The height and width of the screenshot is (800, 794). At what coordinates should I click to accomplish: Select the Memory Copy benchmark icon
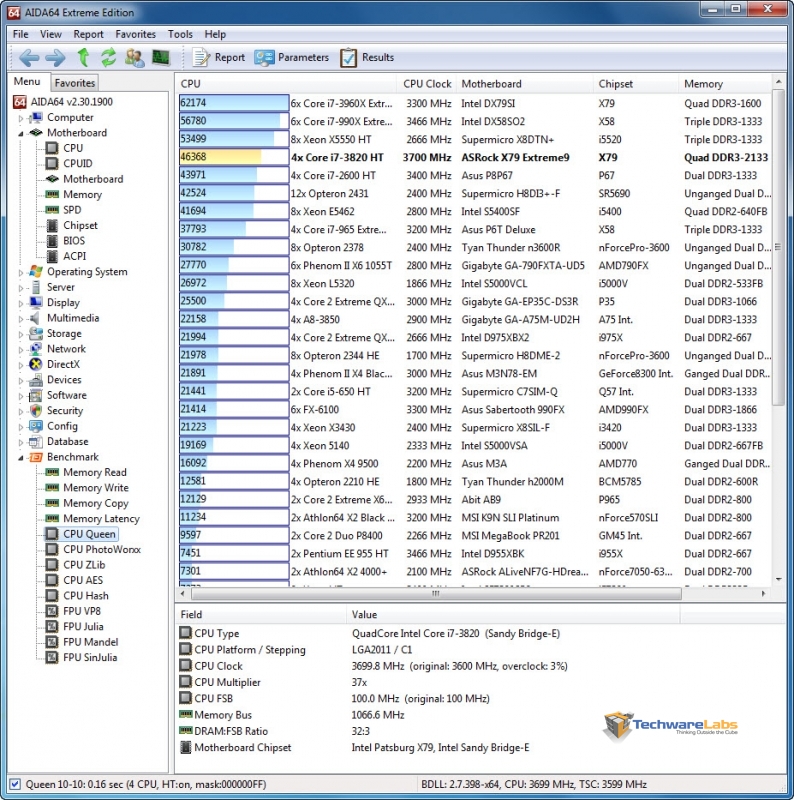point(52,503)
